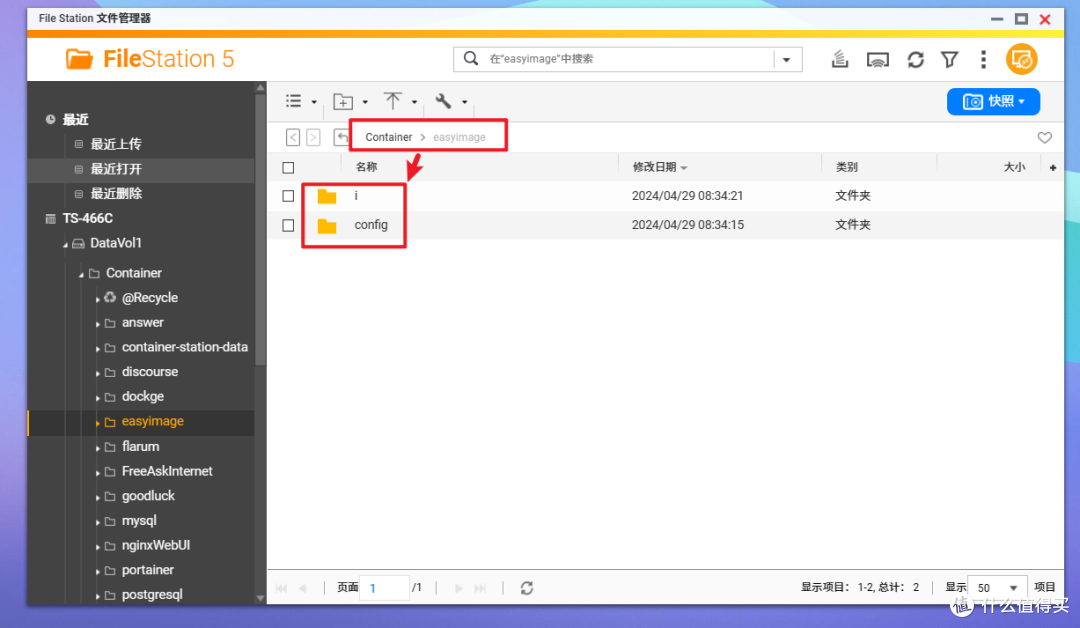
Task: Check the checkbox for the config folder
Action: (x=288, y=224)
